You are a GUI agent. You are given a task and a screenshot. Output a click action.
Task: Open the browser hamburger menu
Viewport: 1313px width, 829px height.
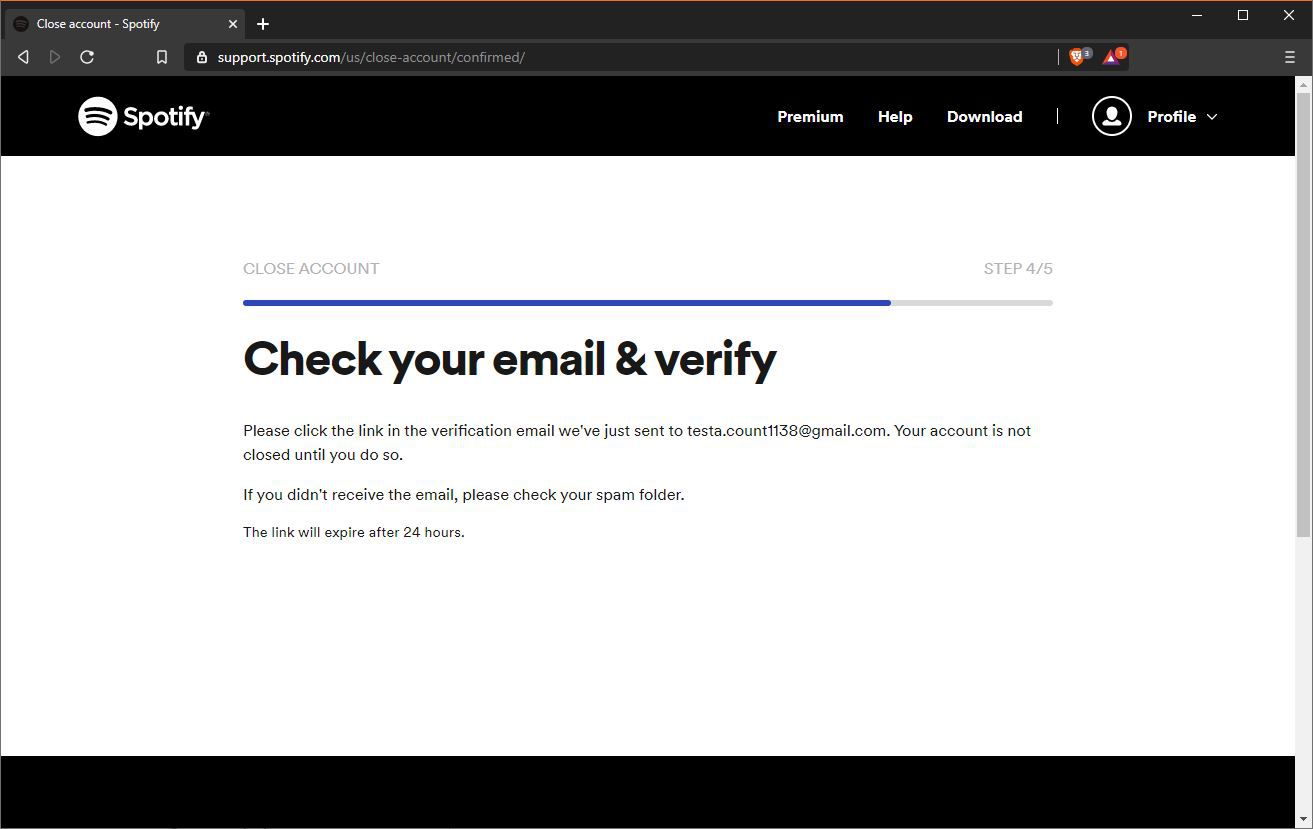[1290, 57]
